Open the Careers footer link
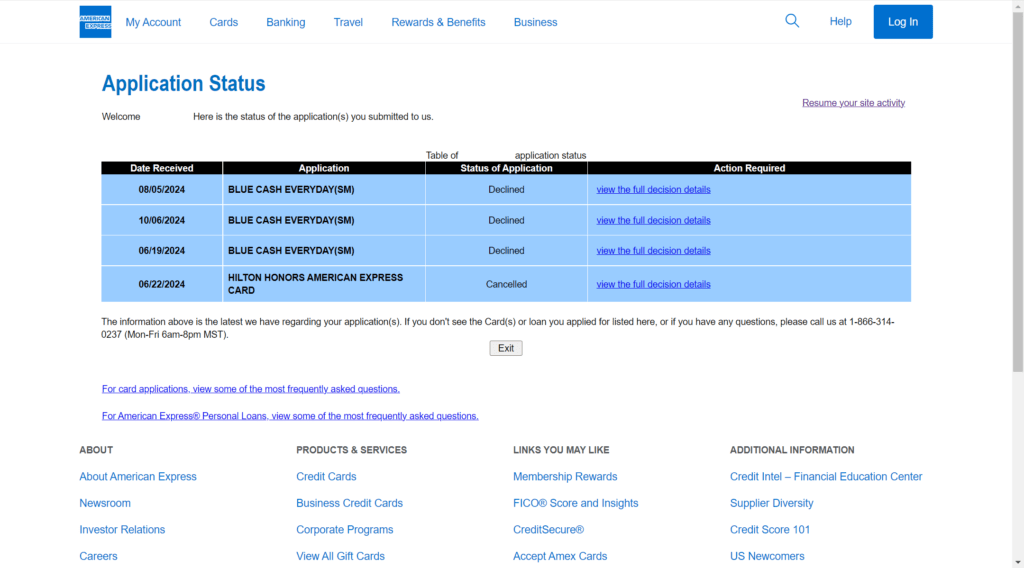 point(99,556)
